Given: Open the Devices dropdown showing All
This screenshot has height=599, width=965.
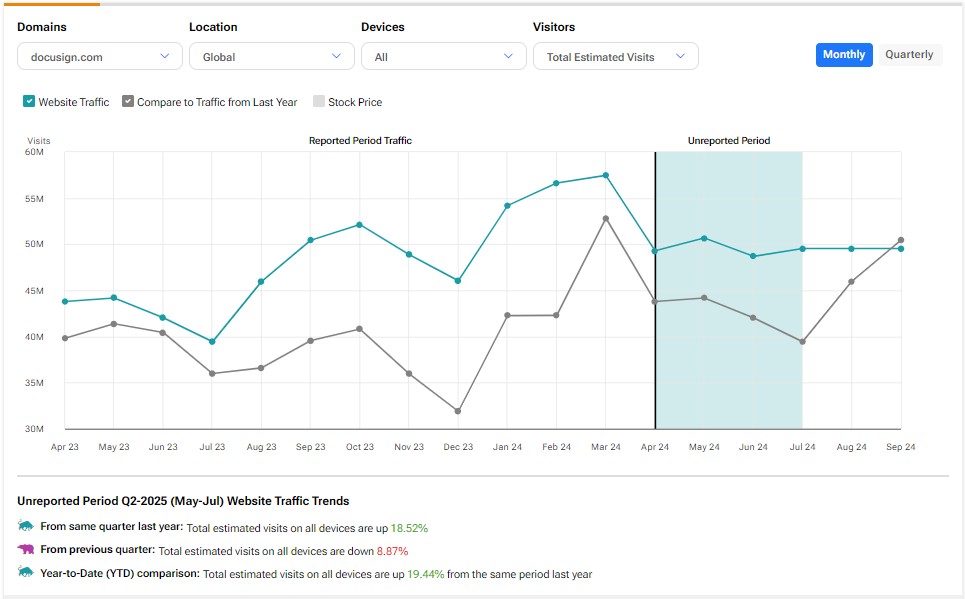Looking at the screenshot, I should 443,57.
